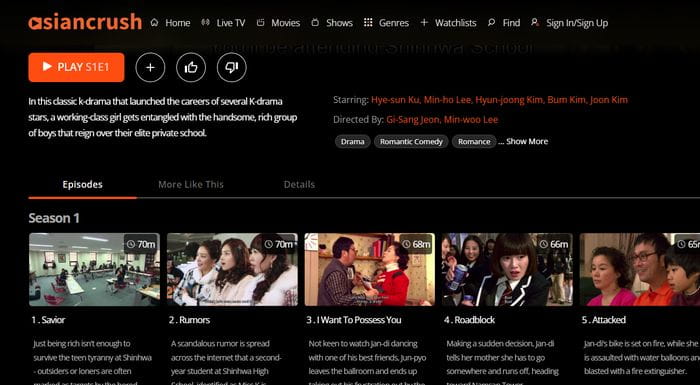Click the '1 . Savior' episode title
Viewport: 700px width, 385px height.
pyautogui.click(x=48, y=320)
